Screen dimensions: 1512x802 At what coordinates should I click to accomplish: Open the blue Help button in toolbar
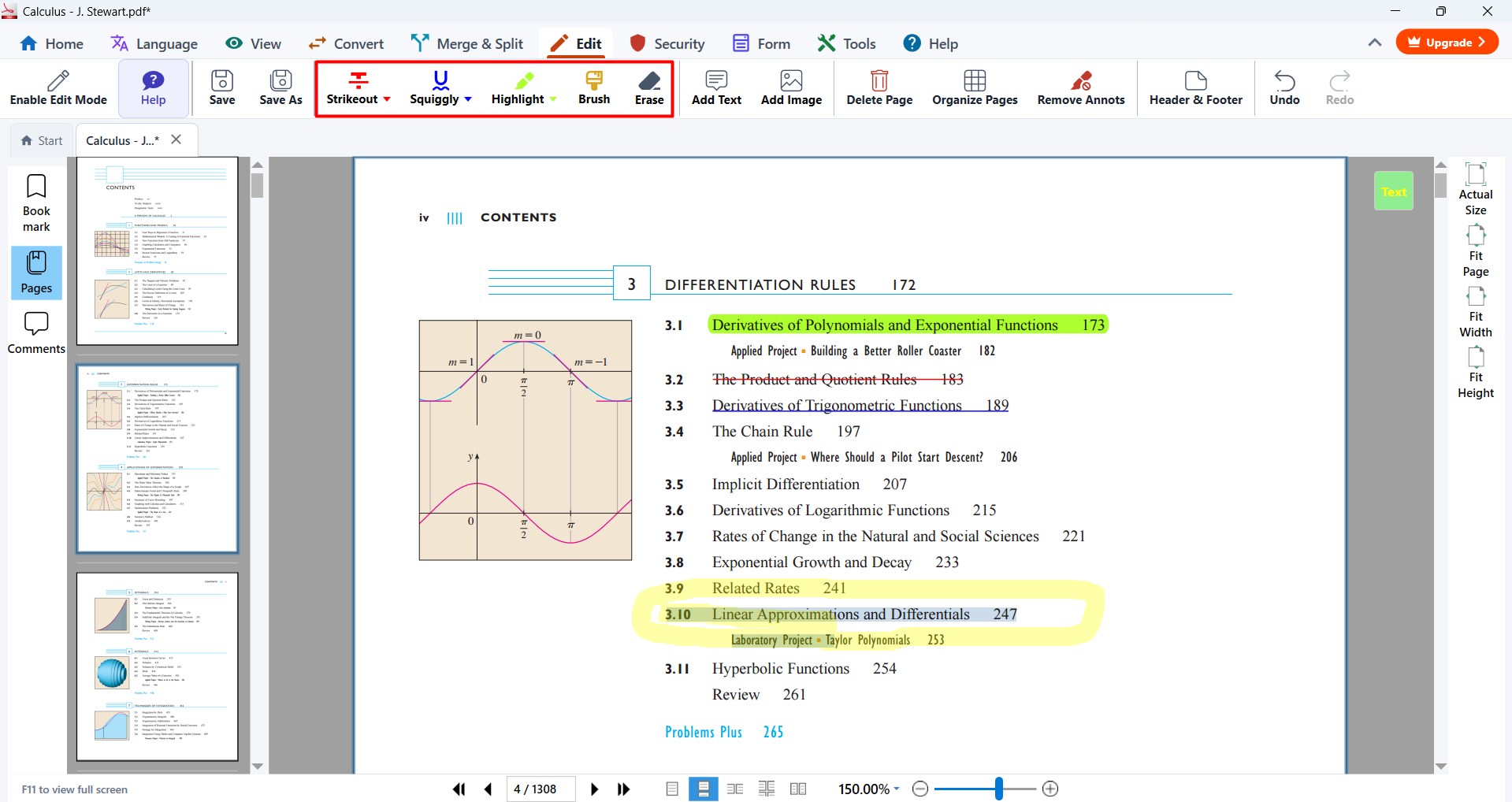(x=153, y=87)
